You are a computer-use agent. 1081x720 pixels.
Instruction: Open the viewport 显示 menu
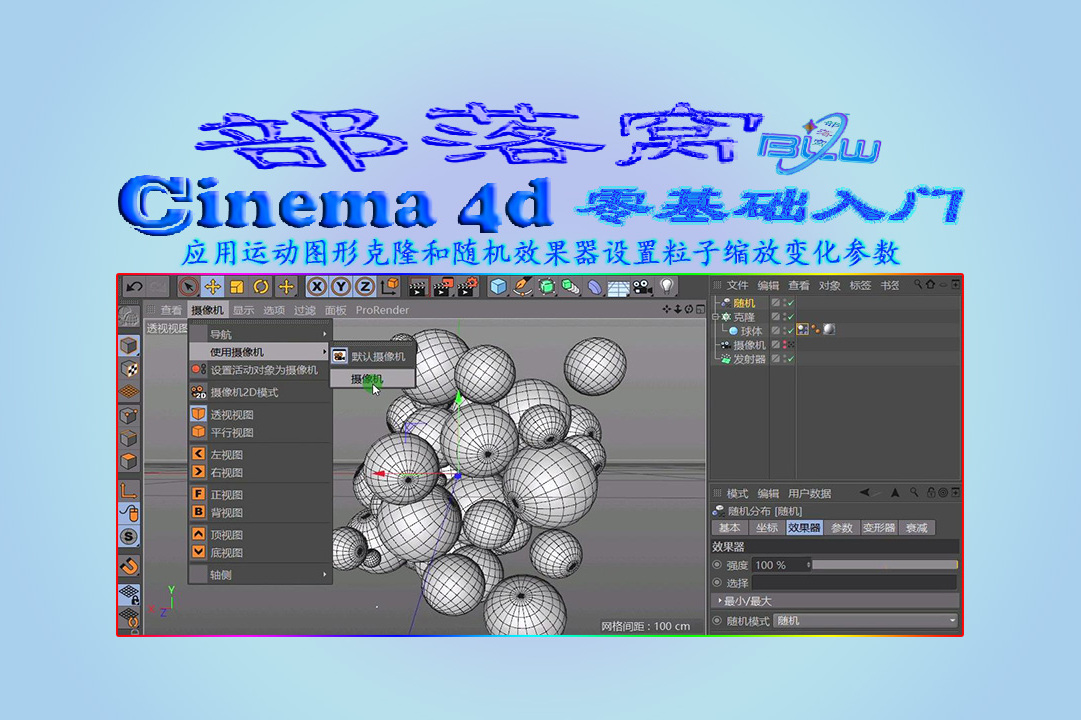click(243, 310)
